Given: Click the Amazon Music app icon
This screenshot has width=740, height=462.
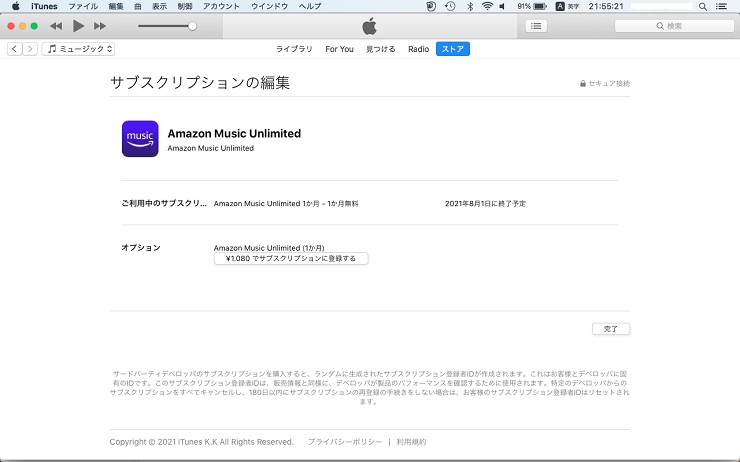Looking at the screenshot, I should pos(140,139).
